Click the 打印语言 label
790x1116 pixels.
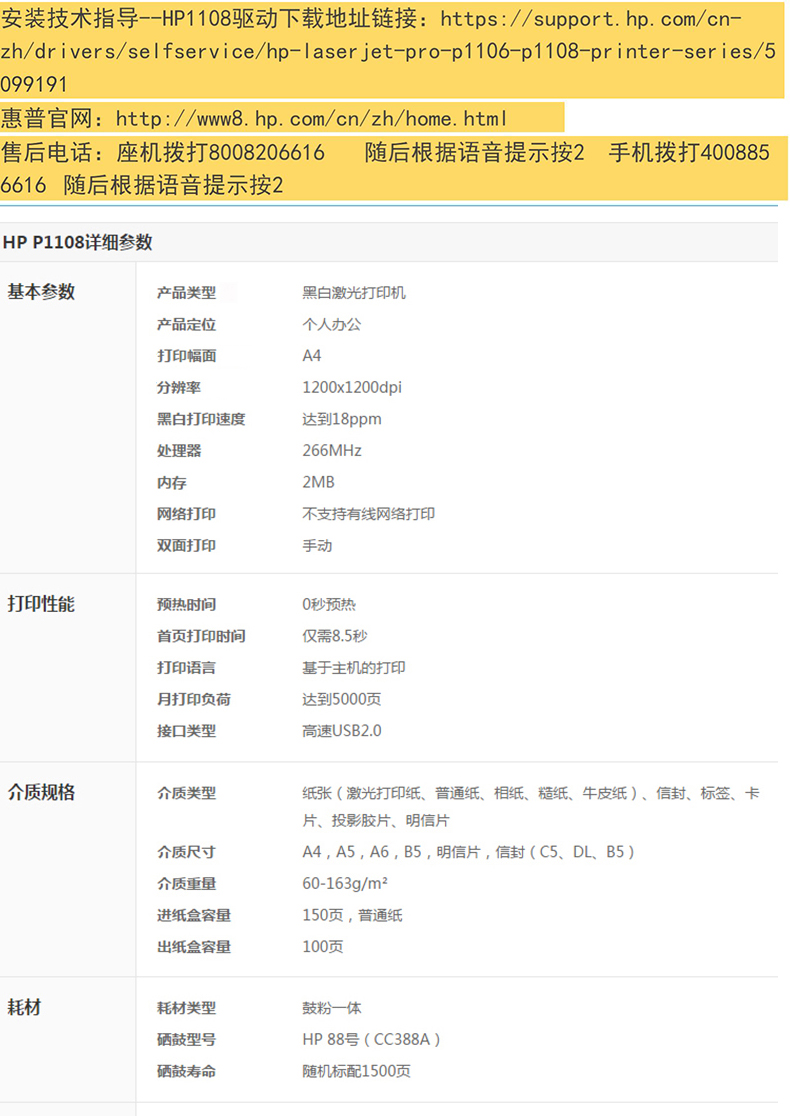[186, 668]
